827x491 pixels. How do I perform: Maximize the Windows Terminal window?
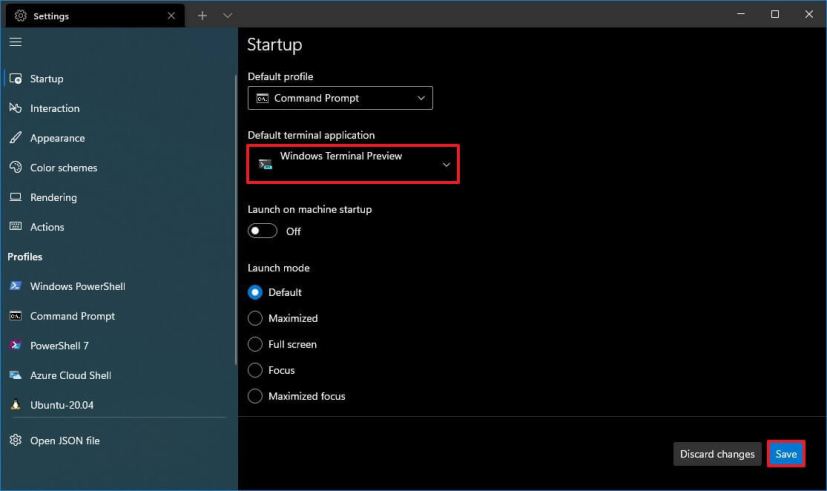point(775,14)
